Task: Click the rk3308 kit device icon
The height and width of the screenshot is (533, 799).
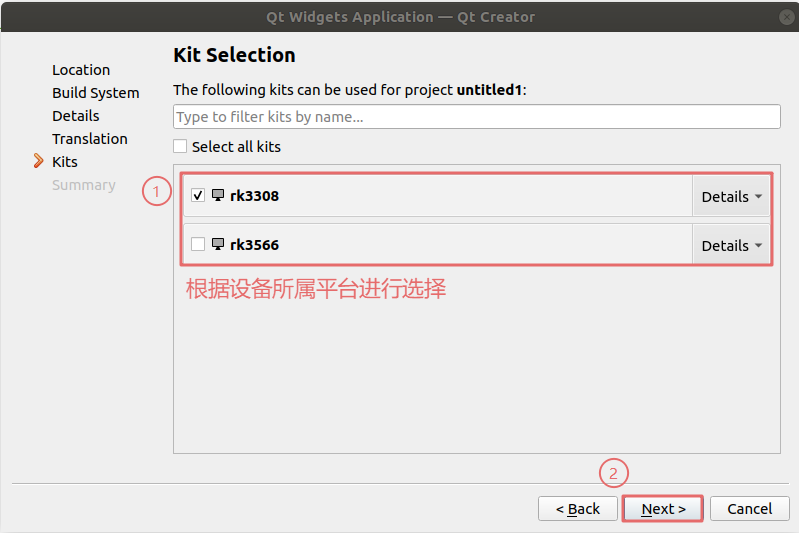Action: [x=218, y=195]
